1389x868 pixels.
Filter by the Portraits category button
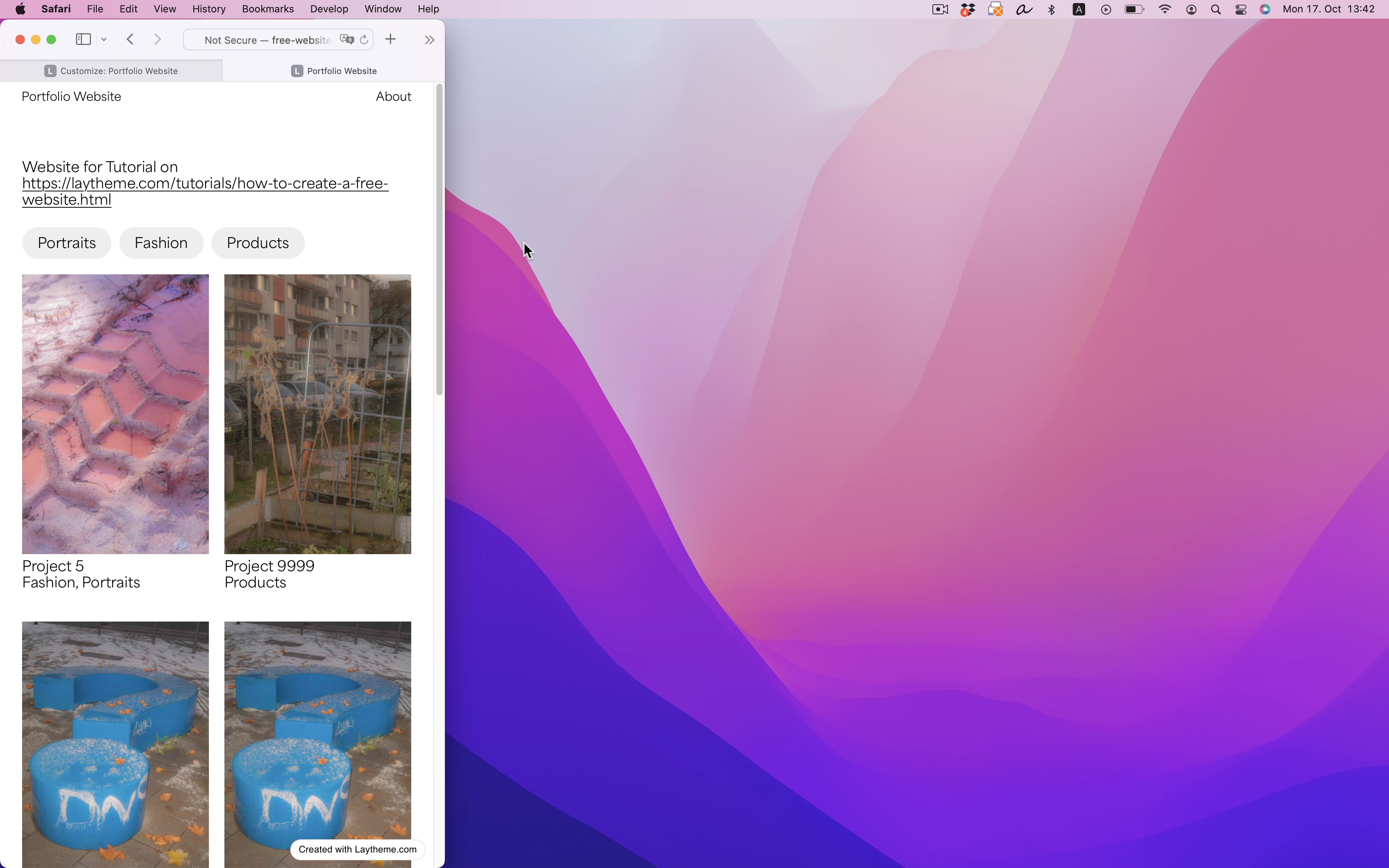[67, 243]
